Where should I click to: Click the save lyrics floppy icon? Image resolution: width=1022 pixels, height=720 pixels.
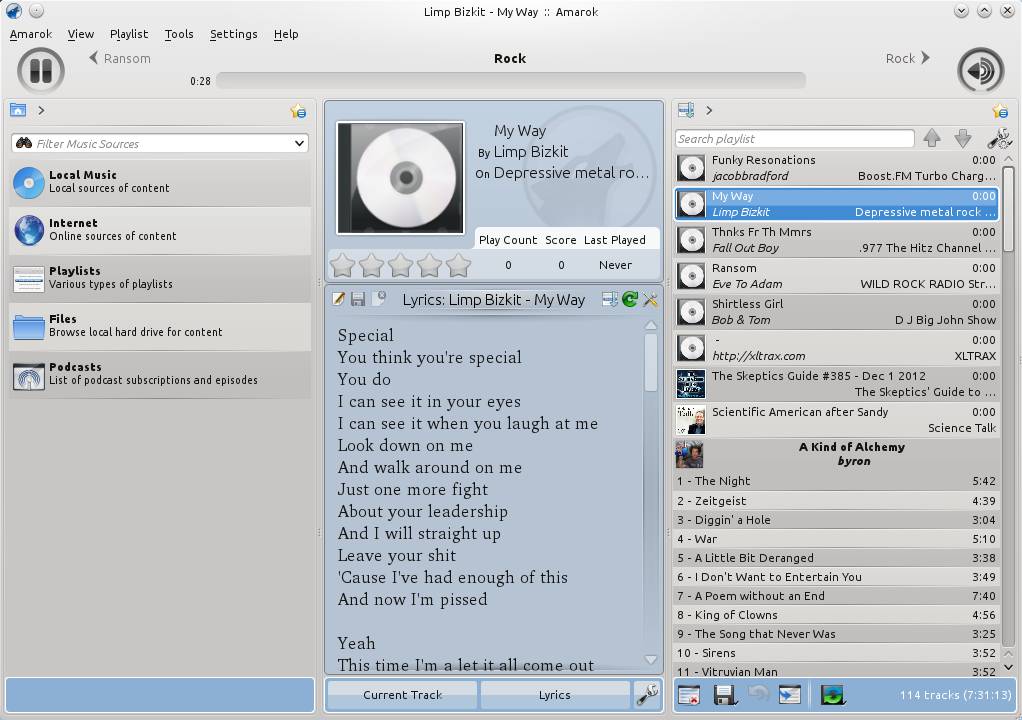(x=358, y=299)
